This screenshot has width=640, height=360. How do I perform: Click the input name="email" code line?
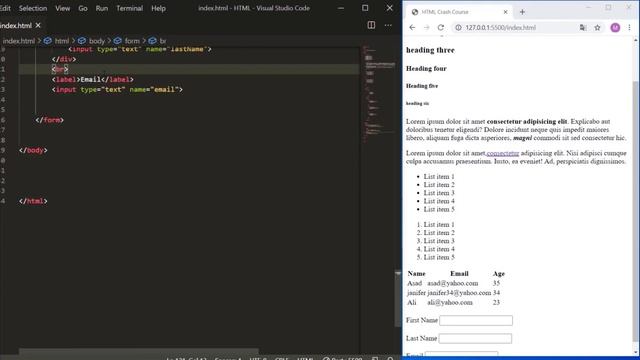click(x=117, y=89)
